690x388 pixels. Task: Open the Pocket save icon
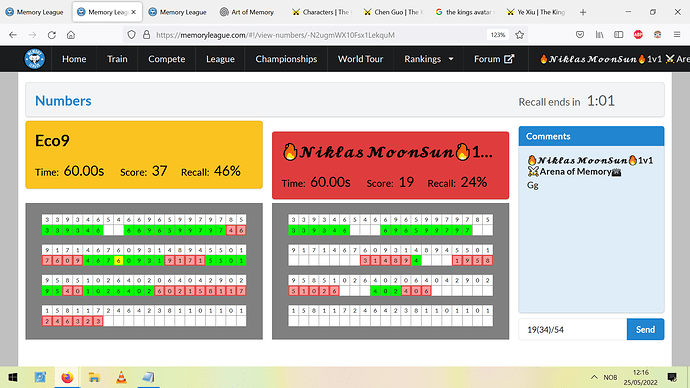coord(580,35)
